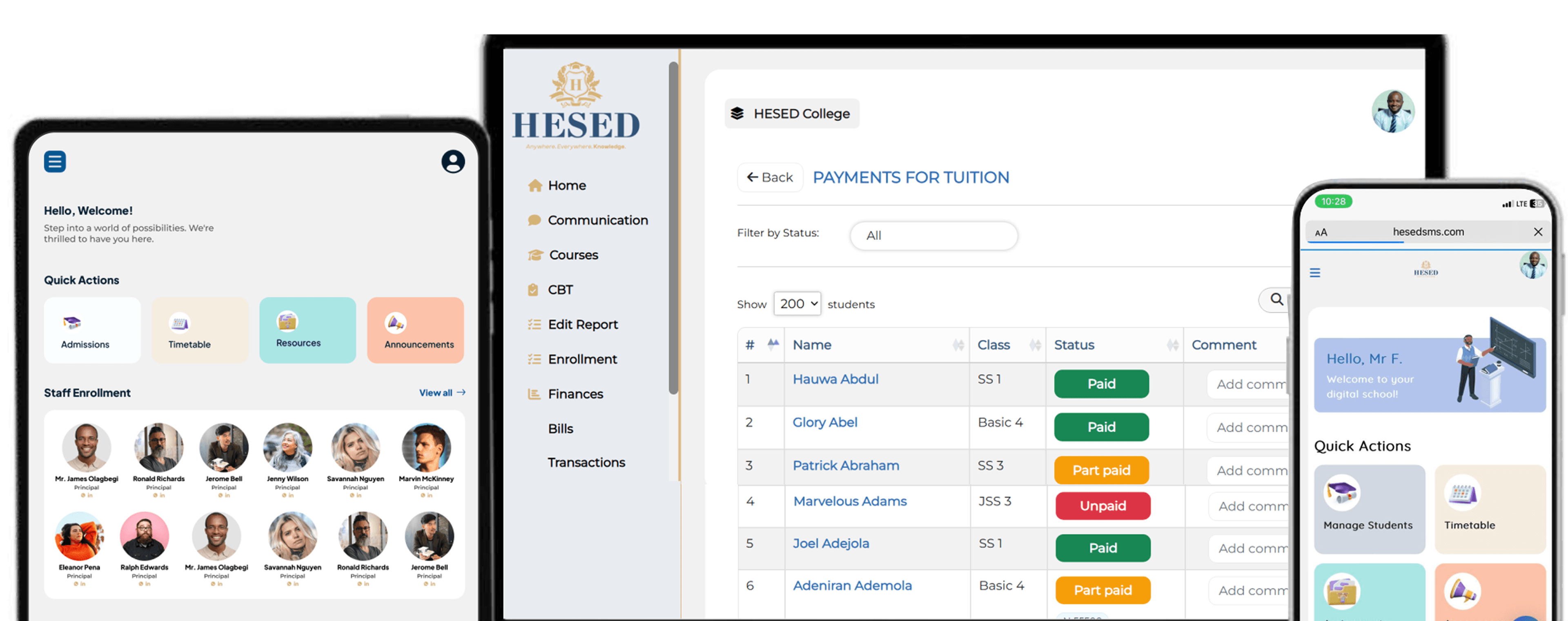The width and height of the screenshot is (1568, 621).
Task: Click View all staff enrollment link
Action: pyautogui.click(x=442, y=393)
